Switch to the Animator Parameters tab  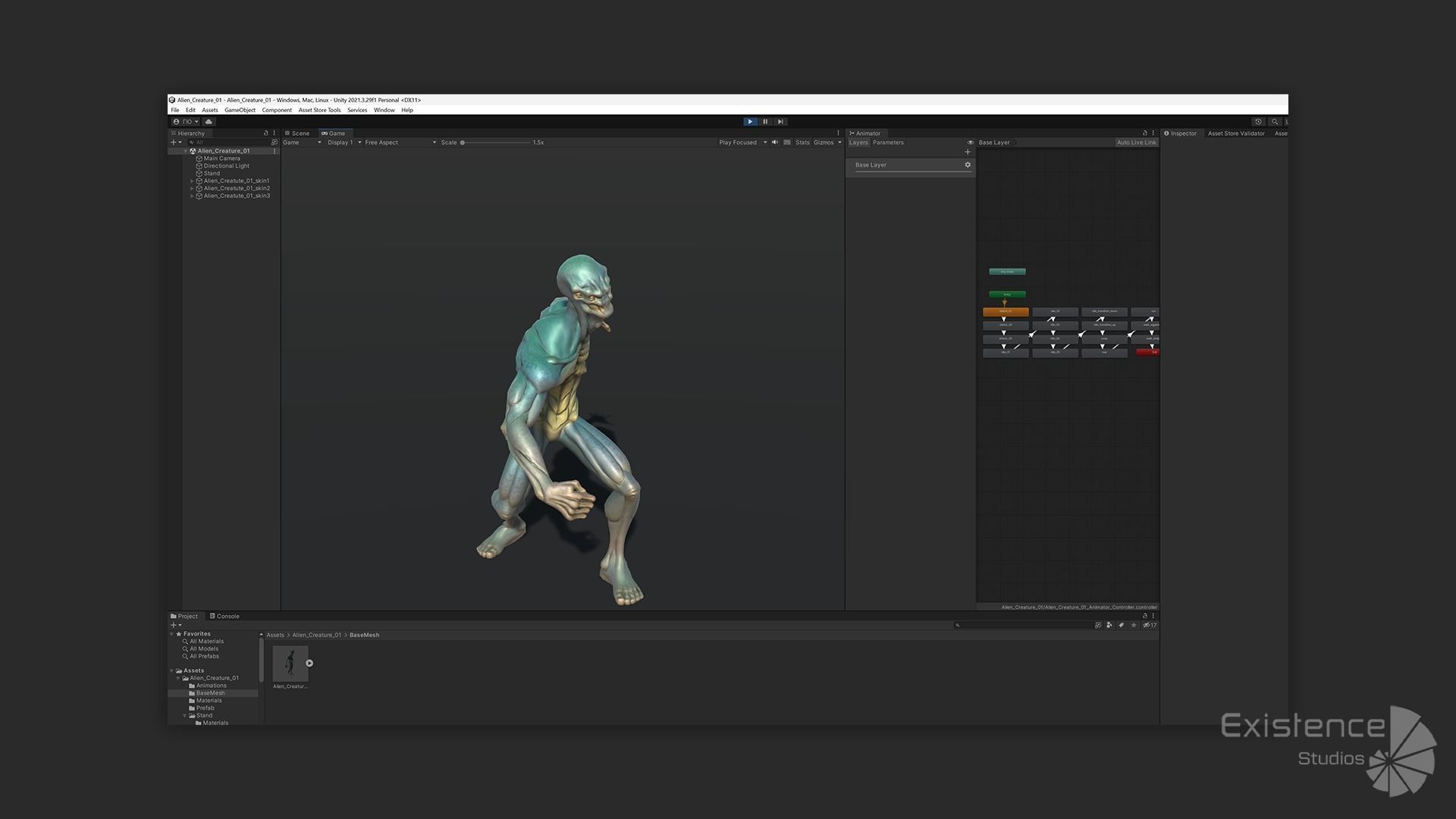(888, 143)
